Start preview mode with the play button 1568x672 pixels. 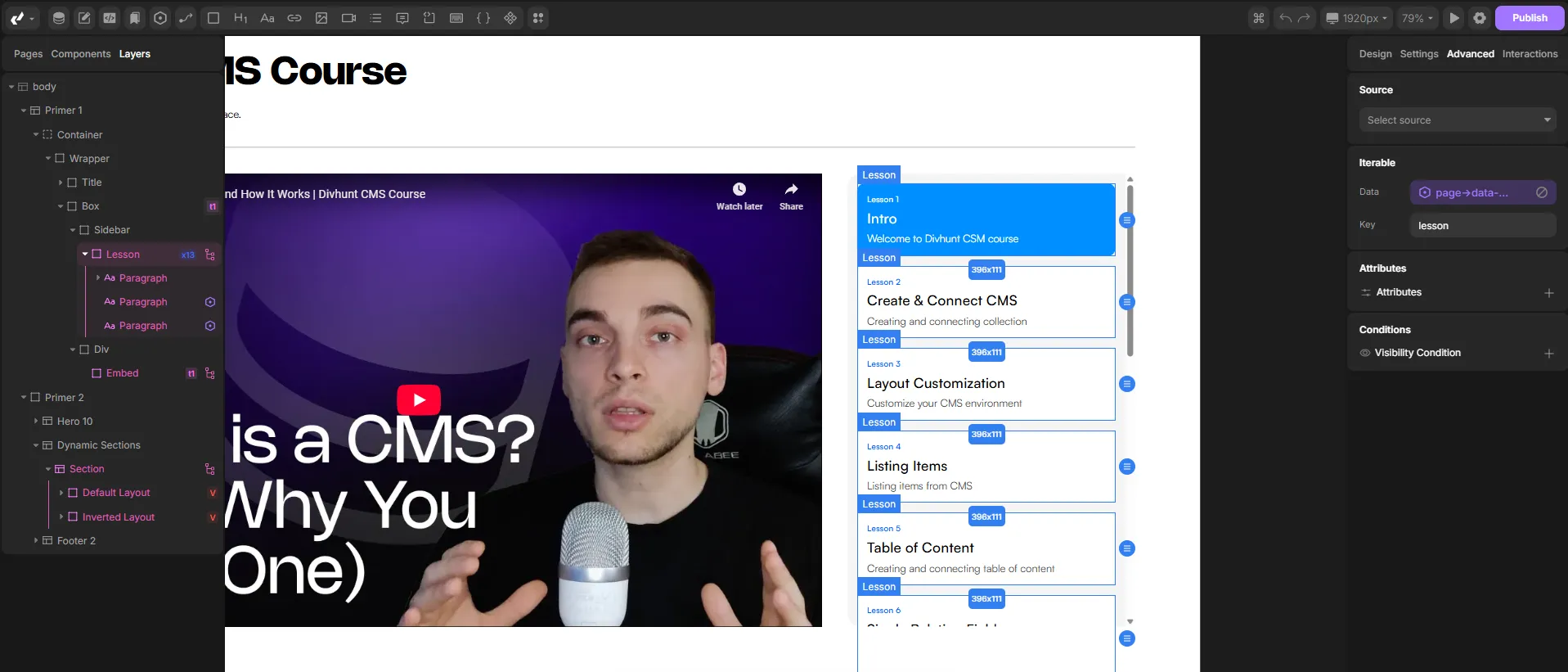pos(1454,18)
